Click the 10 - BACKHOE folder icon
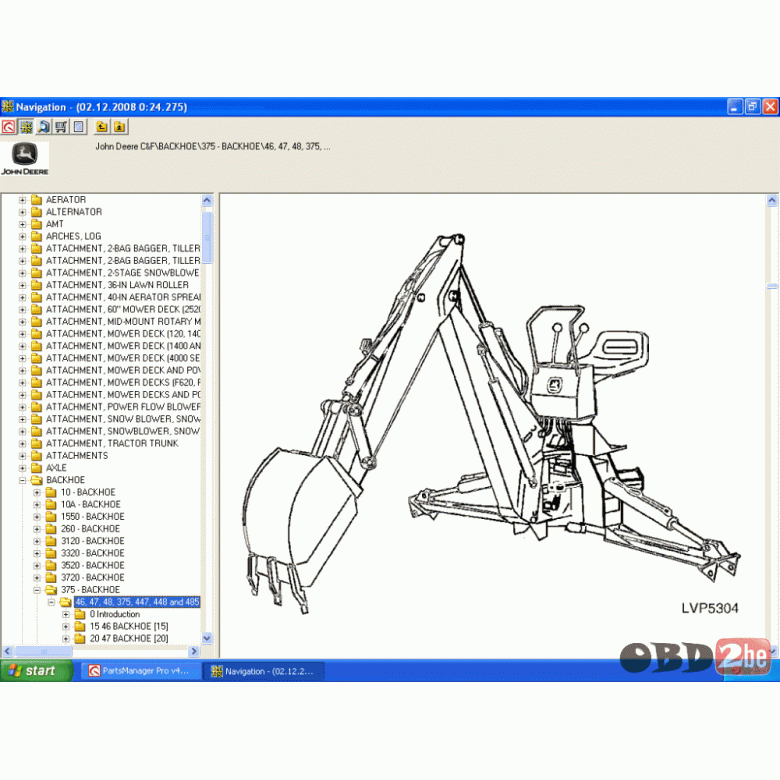This screenshot has width=780, height=780. point(51,492)
